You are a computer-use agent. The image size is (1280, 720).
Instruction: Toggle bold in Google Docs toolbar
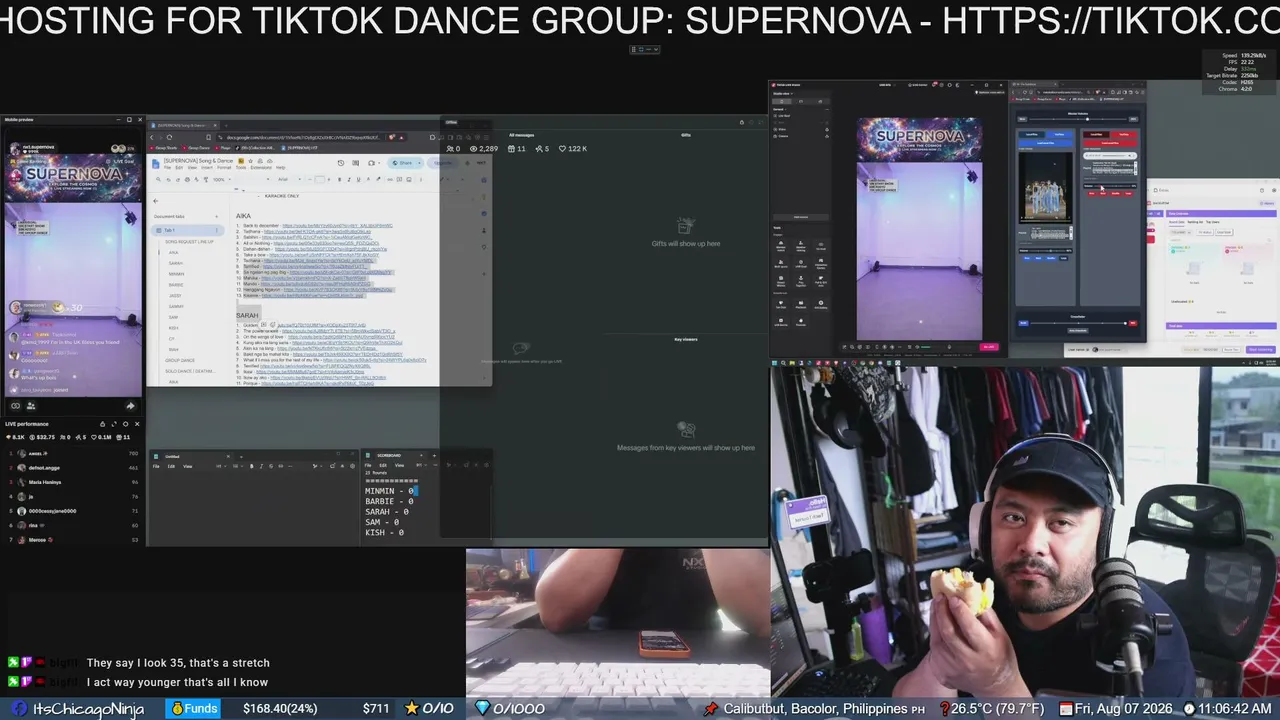click(339, 180)
